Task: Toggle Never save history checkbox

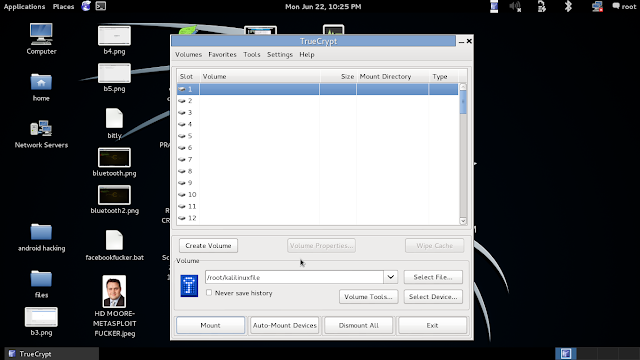Action: click(x=209, y=293)
